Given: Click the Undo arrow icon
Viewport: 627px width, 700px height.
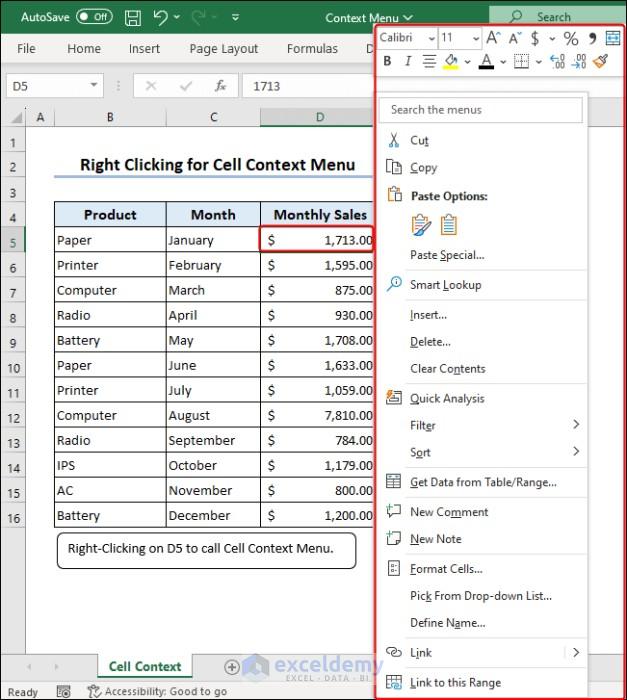Looking at the screenshot, I should click(x=160, y=17).
